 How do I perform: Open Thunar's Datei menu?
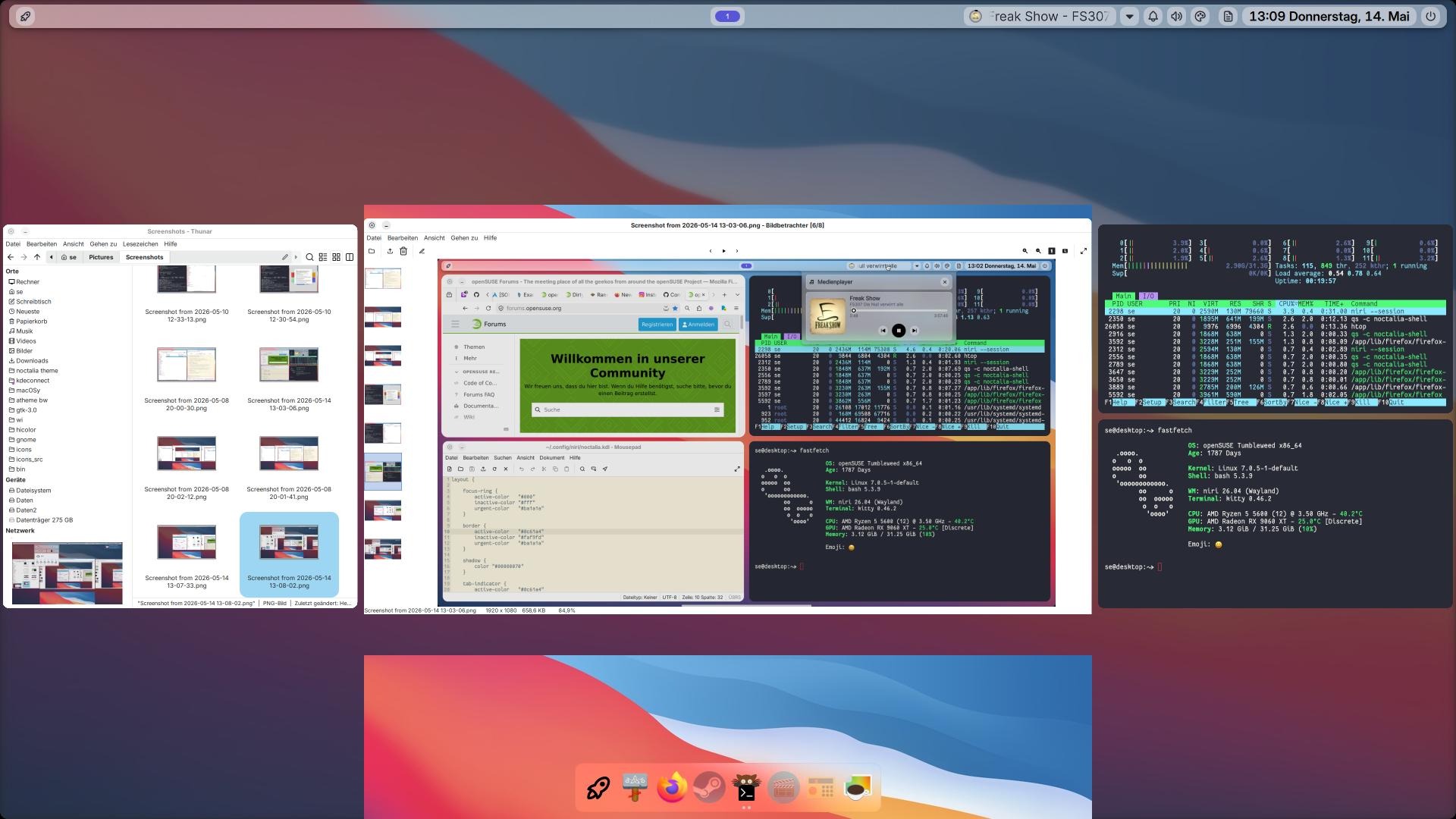[13, 244]
